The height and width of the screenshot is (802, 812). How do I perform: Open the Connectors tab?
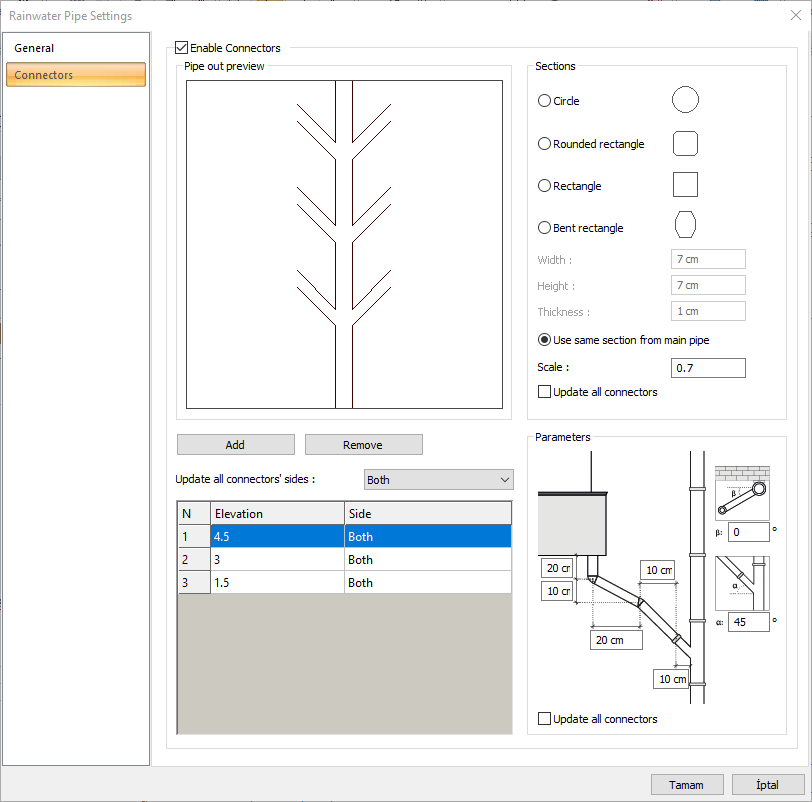tap(76, 75)
